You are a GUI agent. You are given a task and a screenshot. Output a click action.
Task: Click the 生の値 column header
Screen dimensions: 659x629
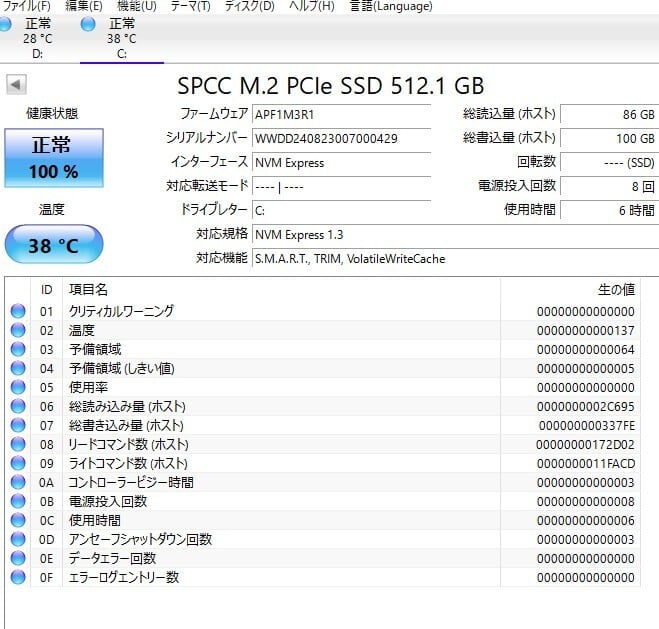[x=615, y=289]
